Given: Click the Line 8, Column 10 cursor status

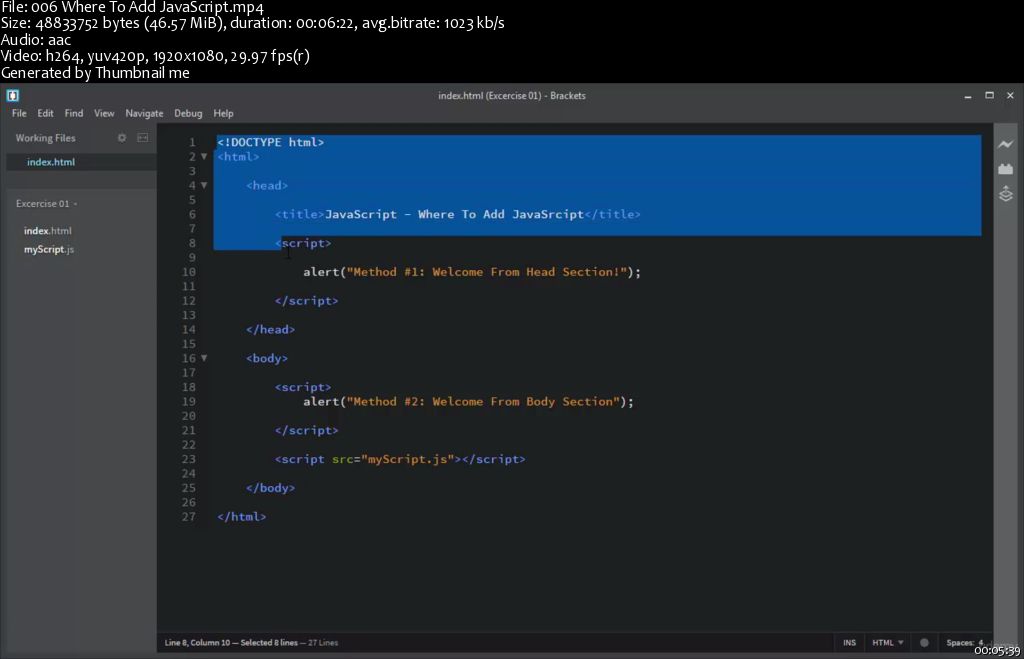Looking at the screenshot, I should (x=197, y=643).
